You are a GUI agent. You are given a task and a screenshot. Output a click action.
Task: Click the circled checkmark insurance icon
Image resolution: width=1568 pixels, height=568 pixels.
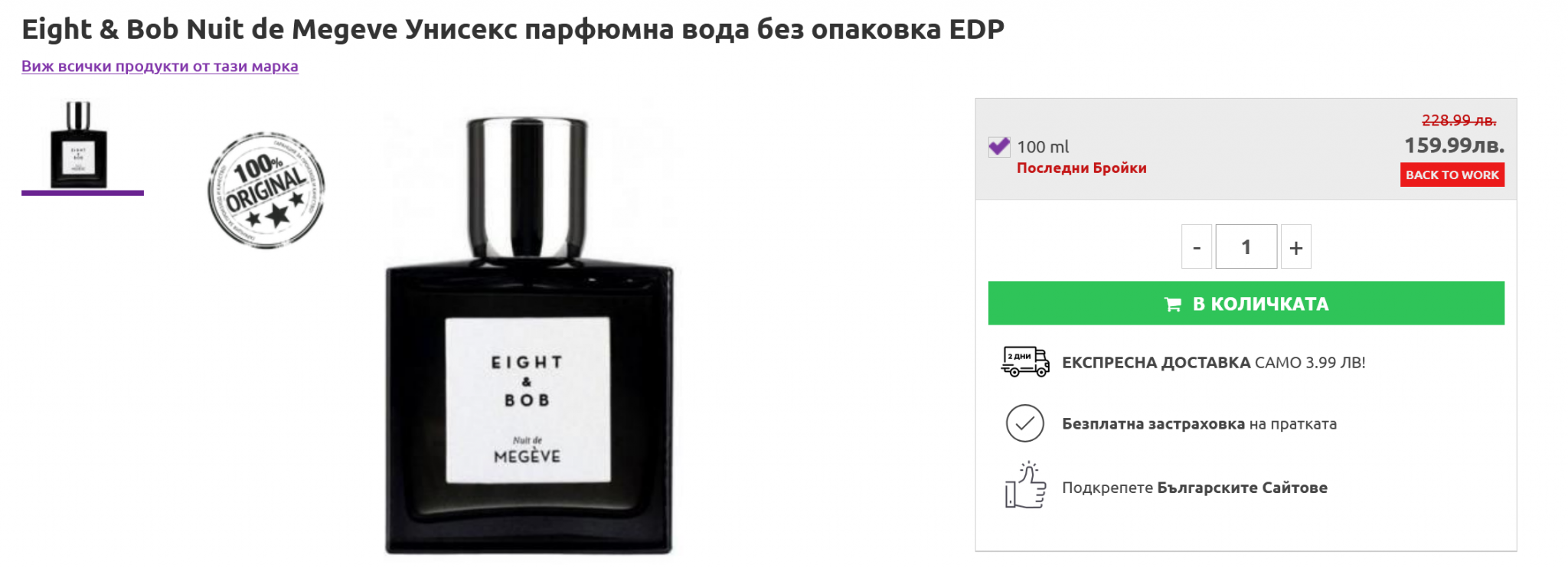[1025, 423]
